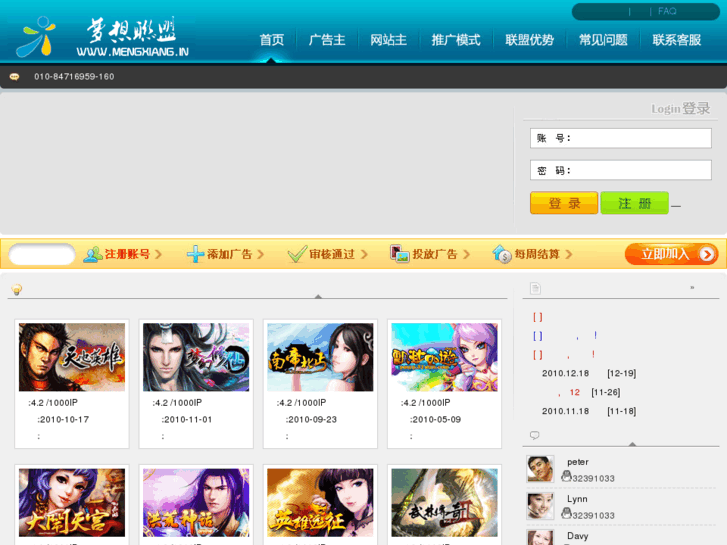Click the 投放广告 step label
This screenshot has height=545, width=727.
click(x=435, y=254)
